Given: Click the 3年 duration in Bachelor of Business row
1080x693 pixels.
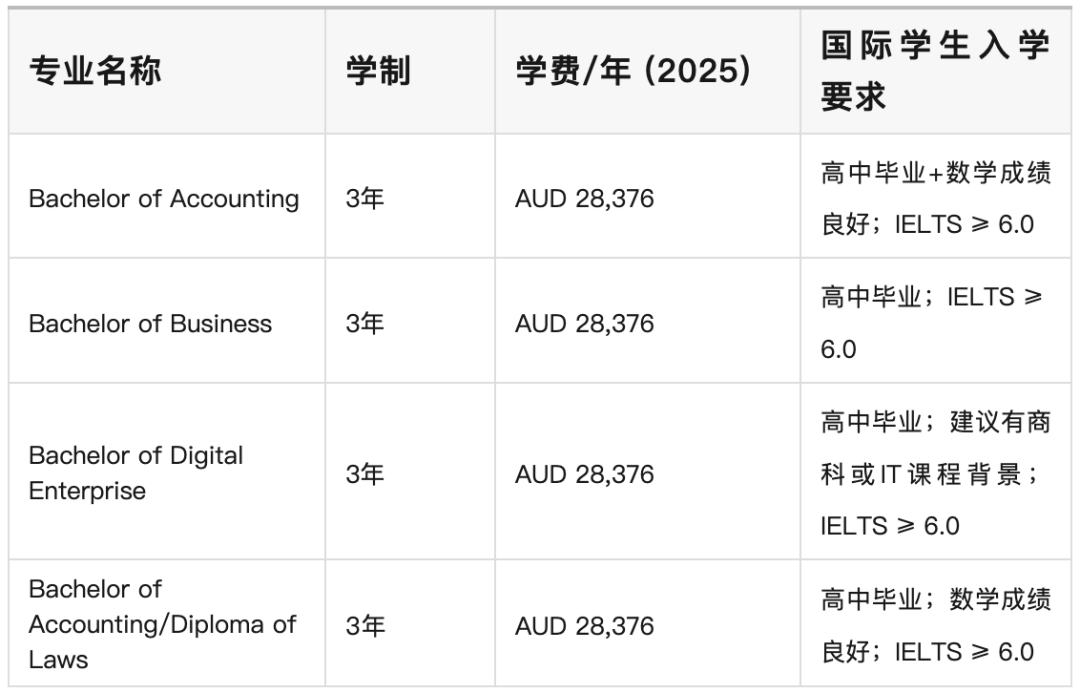Looking at the screenshot, I should coord(365,323).
